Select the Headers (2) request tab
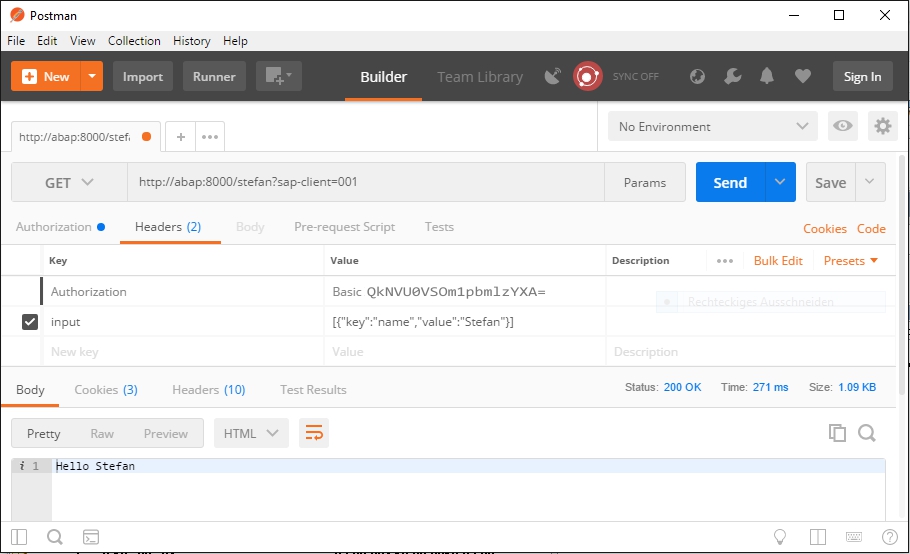The width and height of the screenshot is (910, 554). pos(168,227)
